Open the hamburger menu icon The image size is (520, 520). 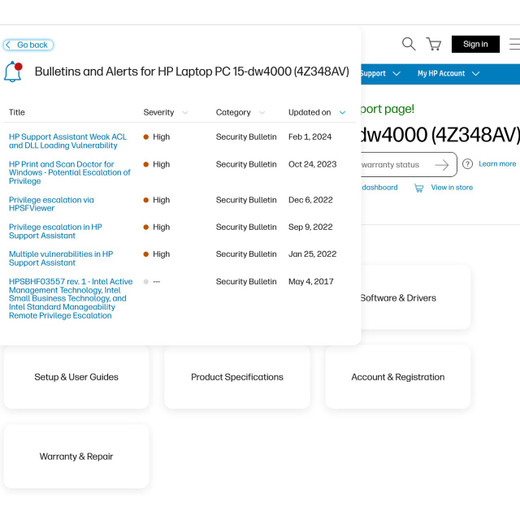(x=514, y=44)
